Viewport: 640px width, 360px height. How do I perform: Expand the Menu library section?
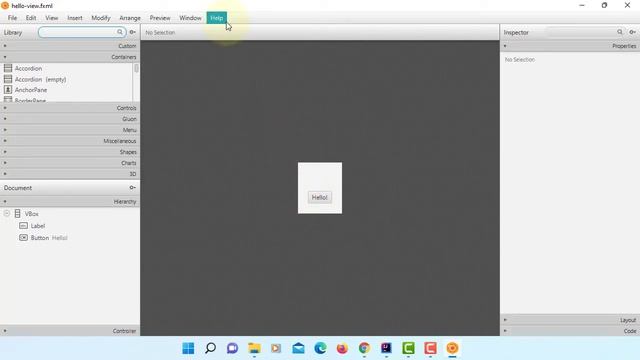point(70,130)
